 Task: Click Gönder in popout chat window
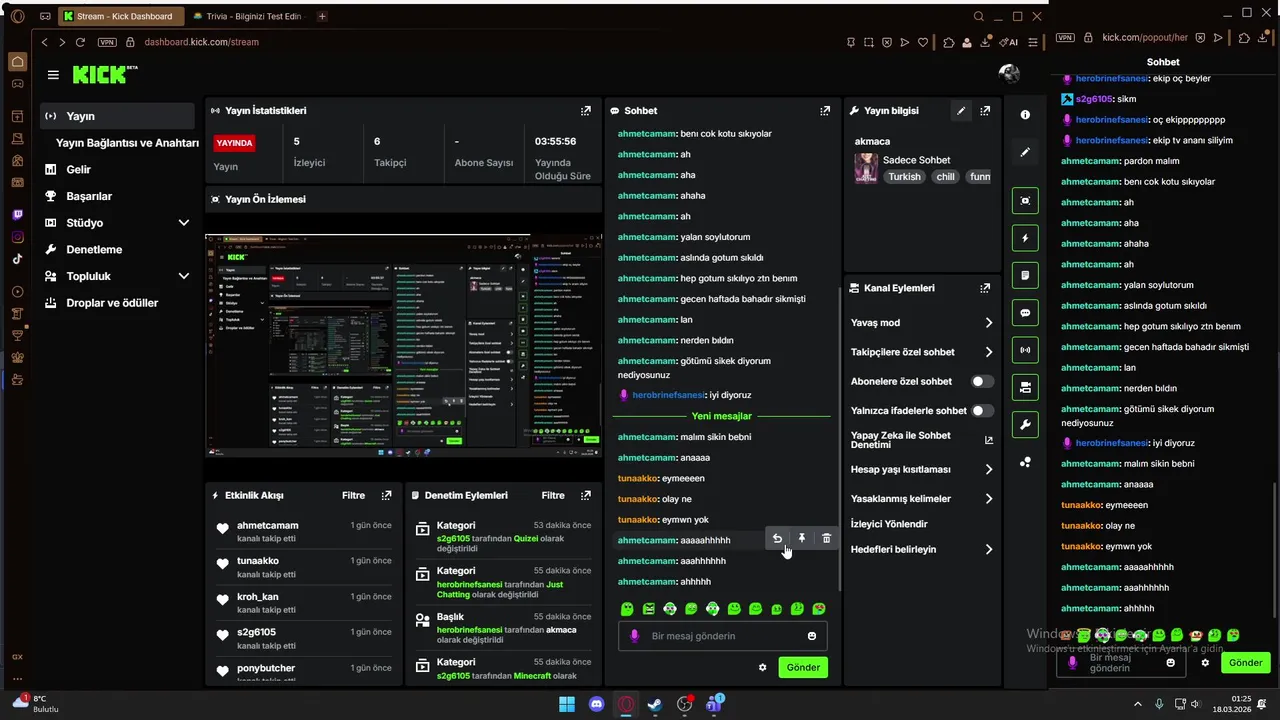[x=1246, y=663]
